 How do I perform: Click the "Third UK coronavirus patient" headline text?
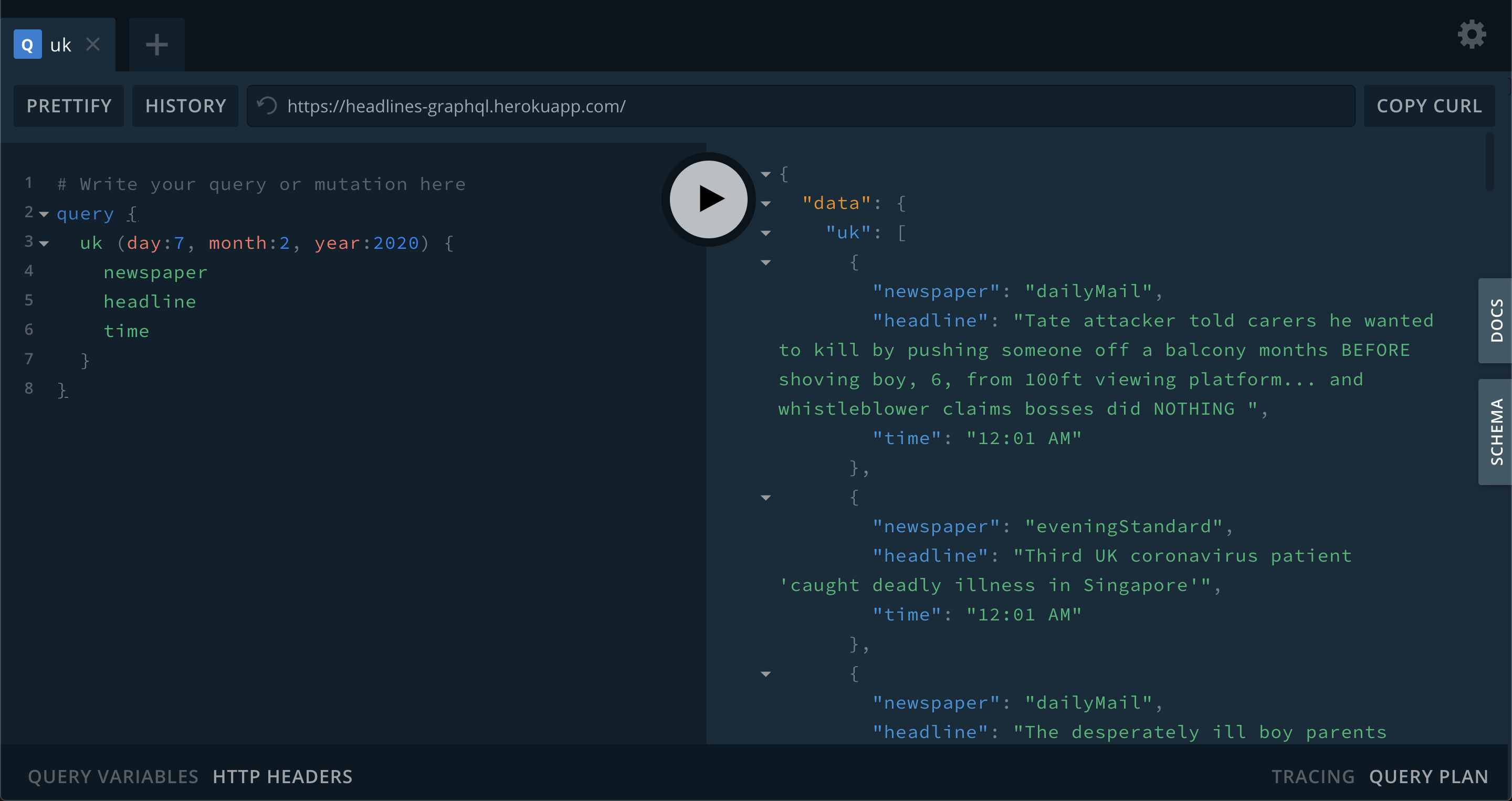pos(1183,556)
